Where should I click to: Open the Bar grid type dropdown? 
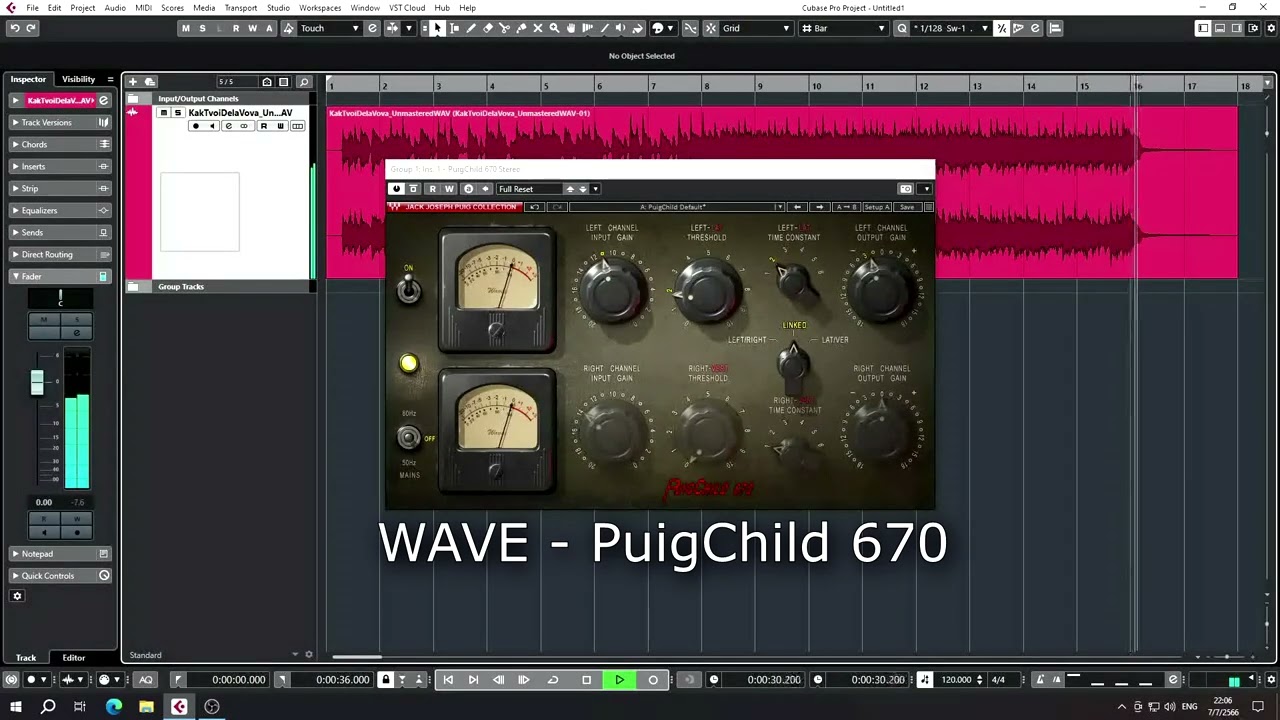(844, 28)
